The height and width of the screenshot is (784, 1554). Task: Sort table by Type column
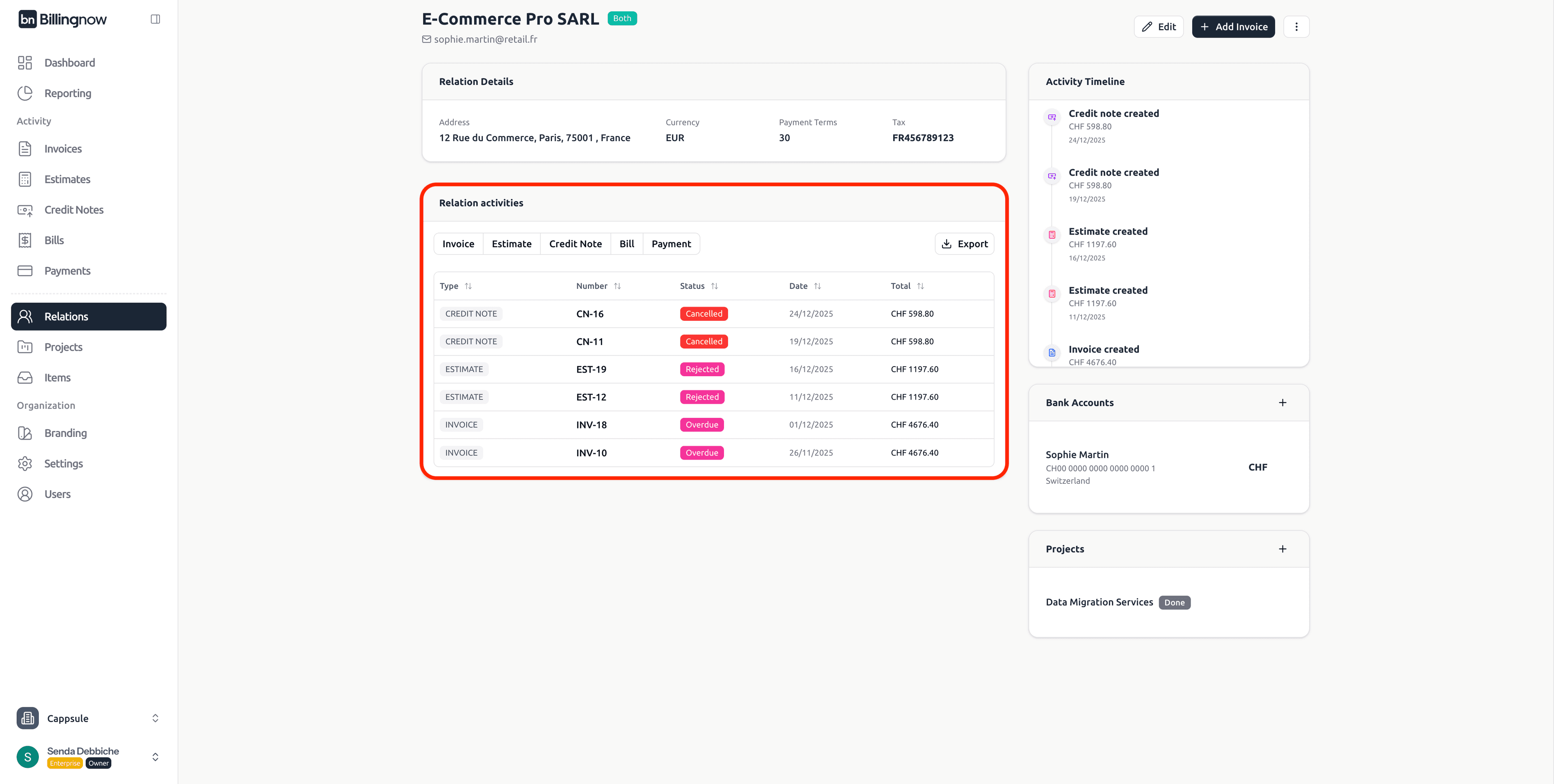pyautogui.click(x=467, y=286)
